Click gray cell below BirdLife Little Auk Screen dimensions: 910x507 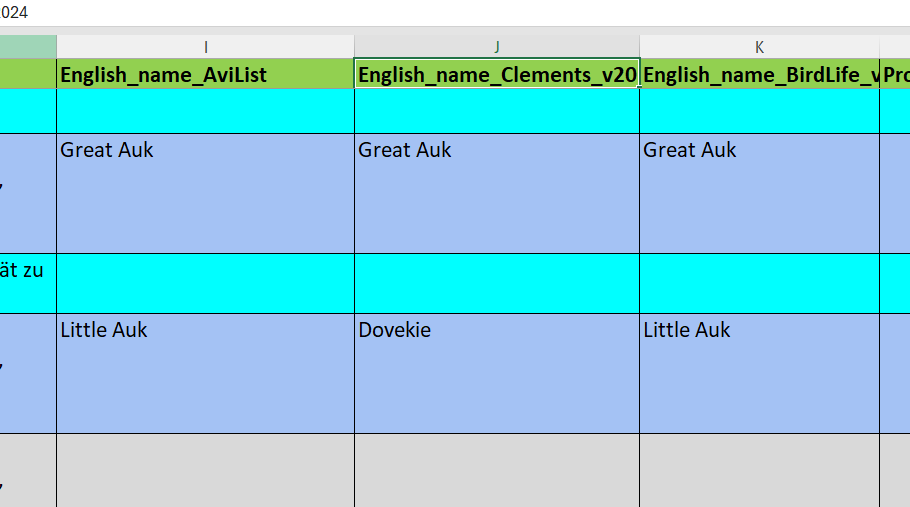click(759, 470)
